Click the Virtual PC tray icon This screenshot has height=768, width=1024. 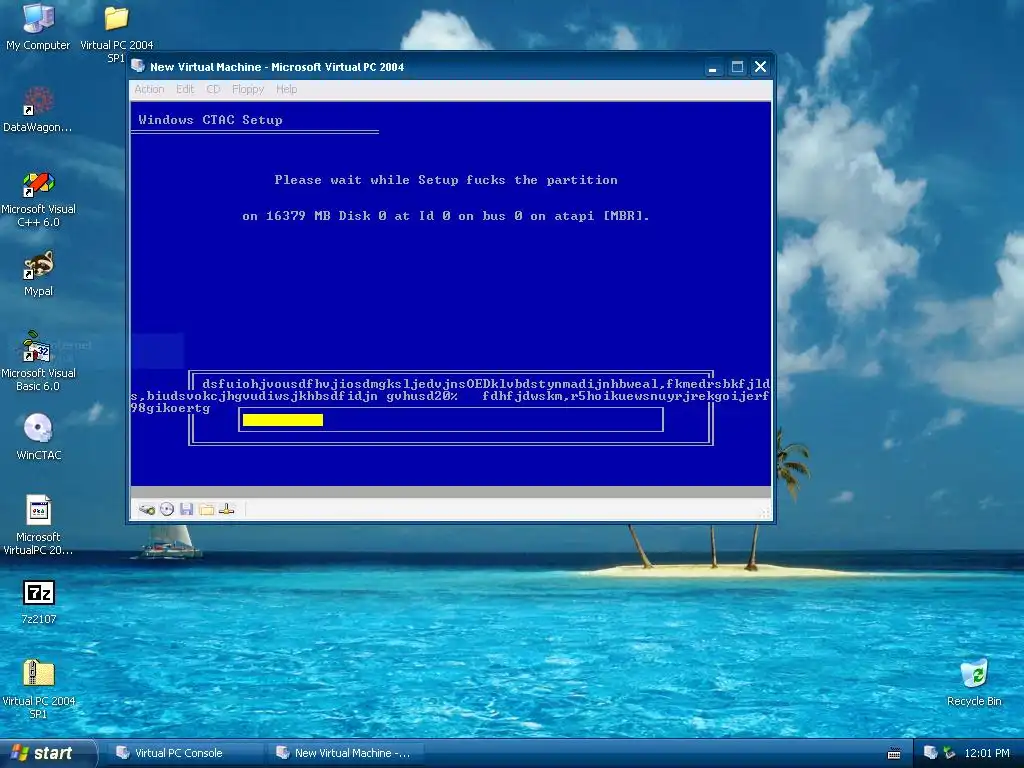tap(930, 753)
